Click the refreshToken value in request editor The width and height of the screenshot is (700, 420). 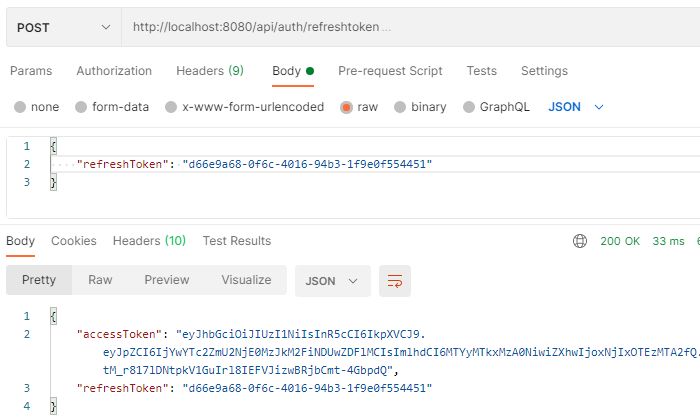tap(307, 164)
